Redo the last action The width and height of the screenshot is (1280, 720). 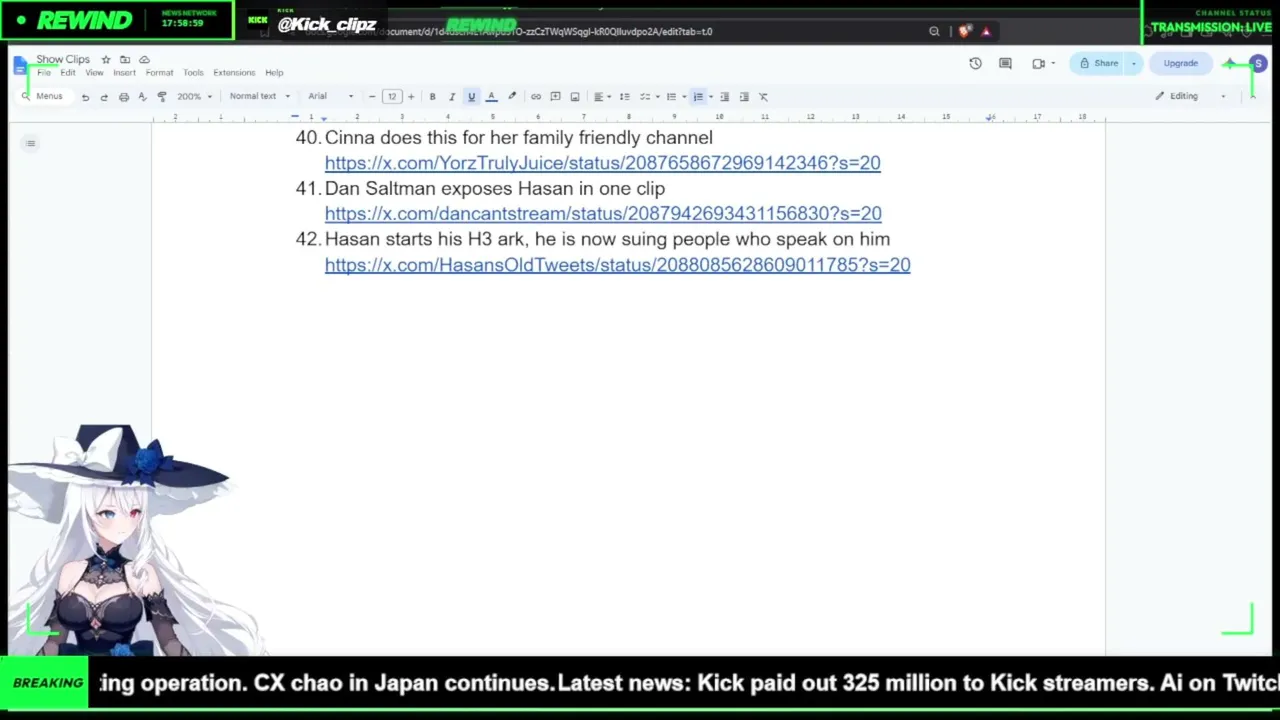pyautogui.click(x=104, y=97)
